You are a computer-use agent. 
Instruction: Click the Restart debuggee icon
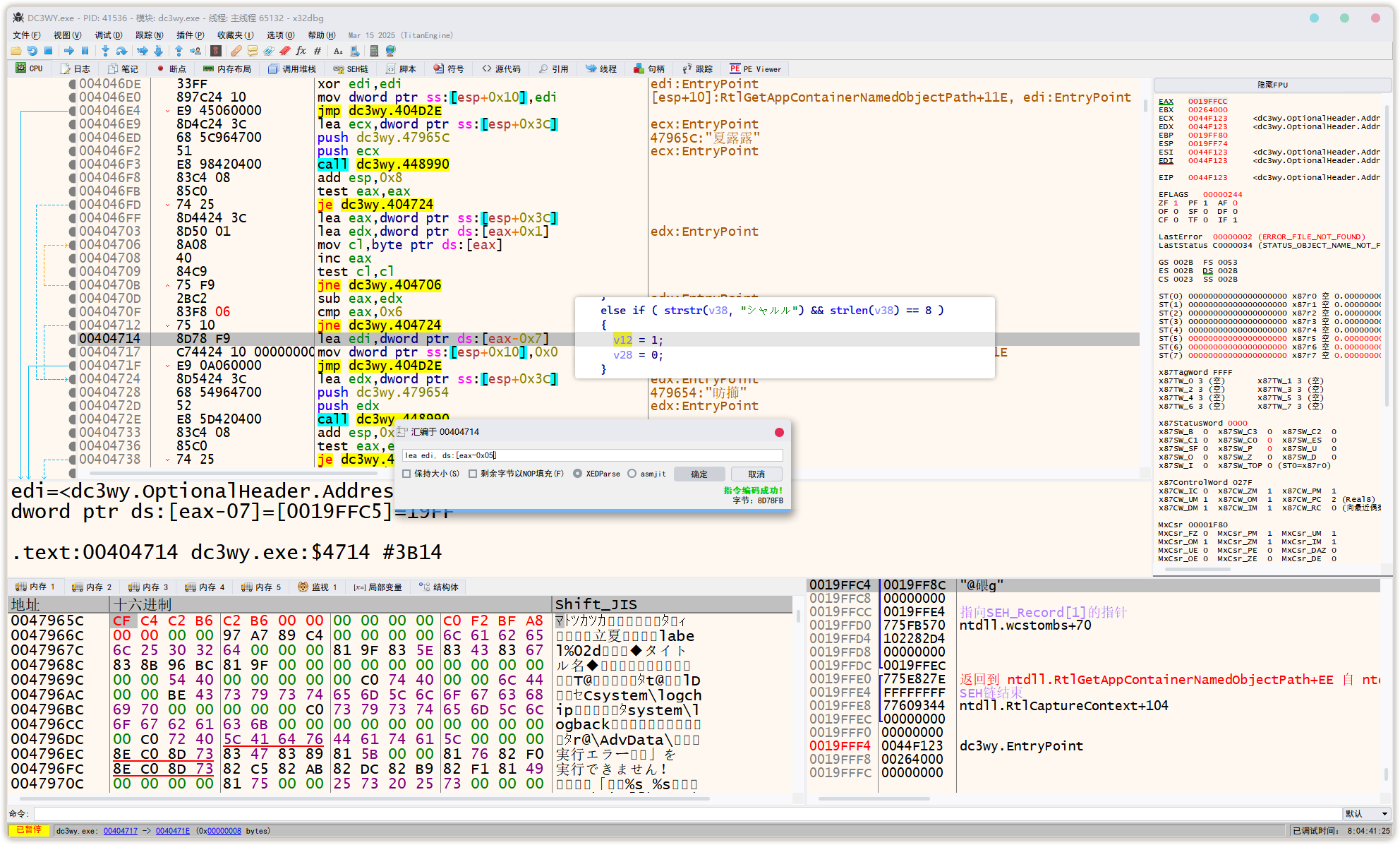[32, 51]
